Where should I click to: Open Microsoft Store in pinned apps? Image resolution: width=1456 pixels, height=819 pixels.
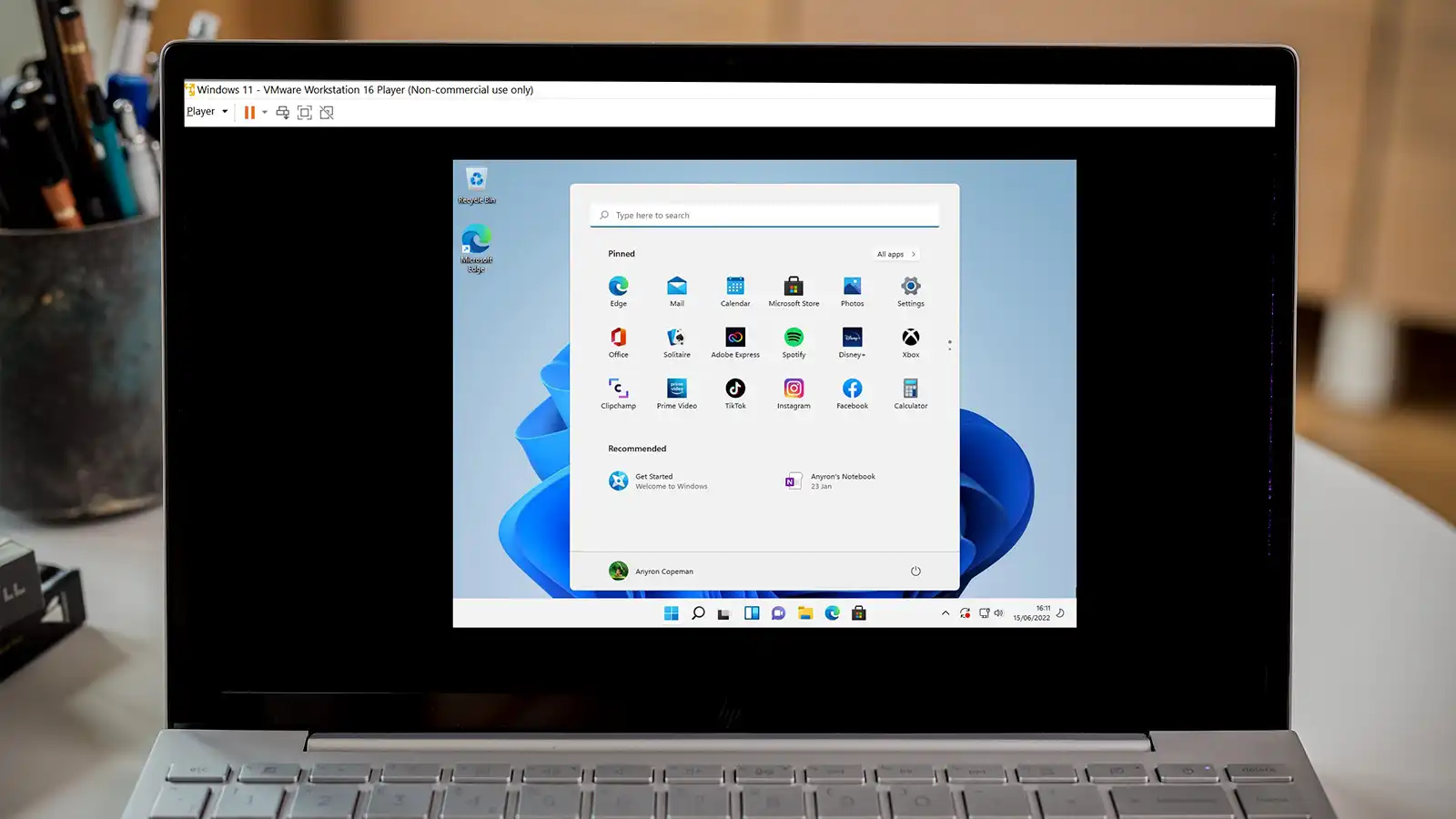pyautogui.click(x=794, y=288)
